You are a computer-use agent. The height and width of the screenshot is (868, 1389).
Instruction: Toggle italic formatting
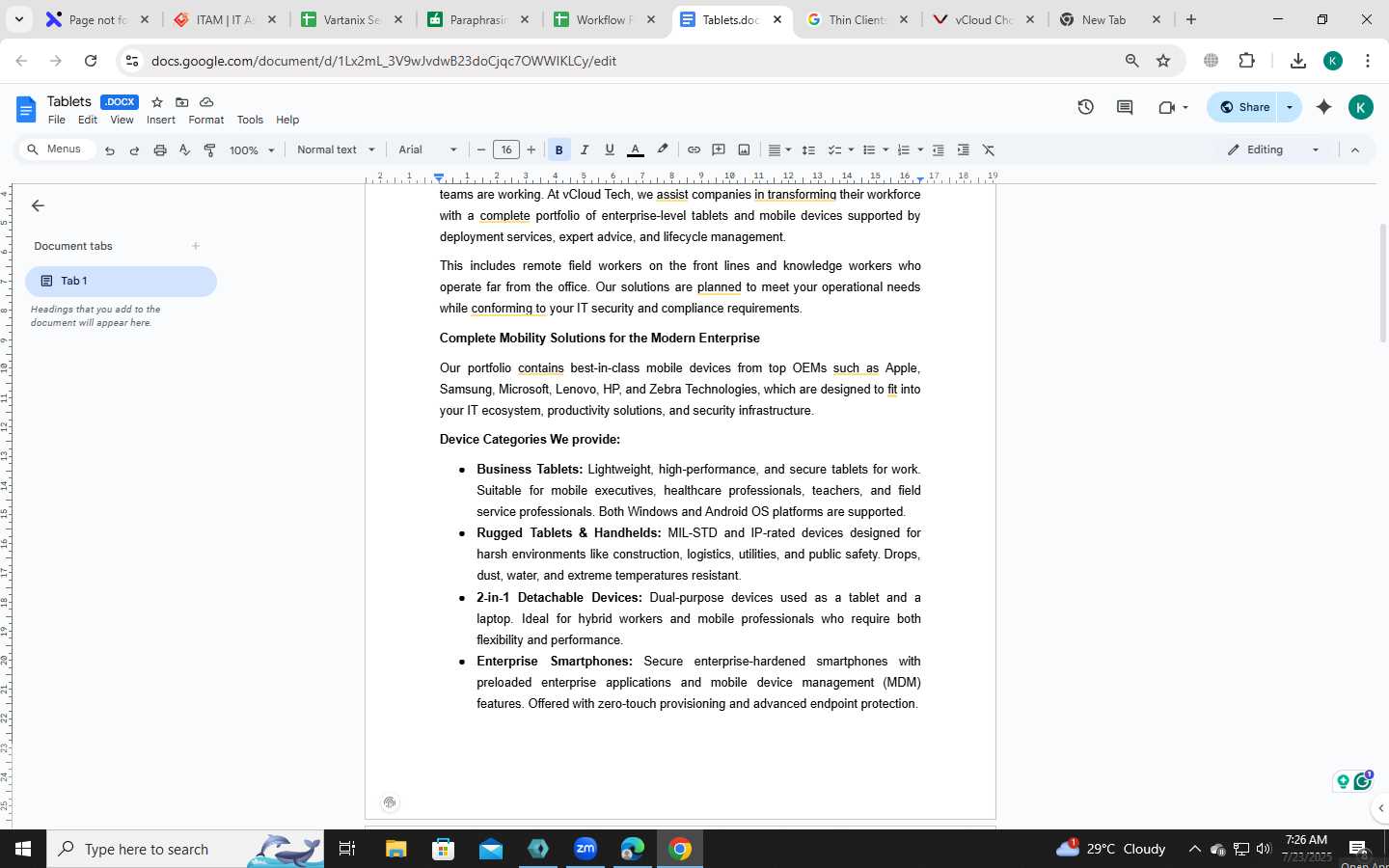coord(584,150)
